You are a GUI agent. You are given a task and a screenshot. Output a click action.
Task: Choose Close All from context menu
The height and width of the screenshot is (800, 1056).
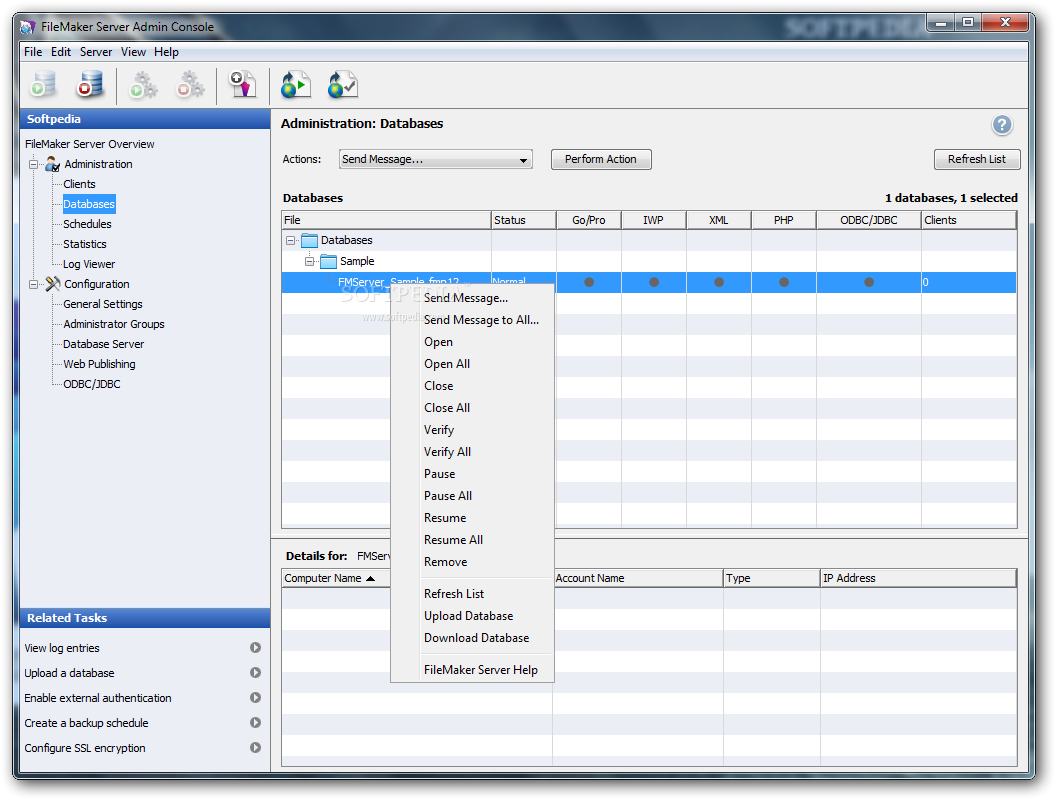[x=472, y=407]
